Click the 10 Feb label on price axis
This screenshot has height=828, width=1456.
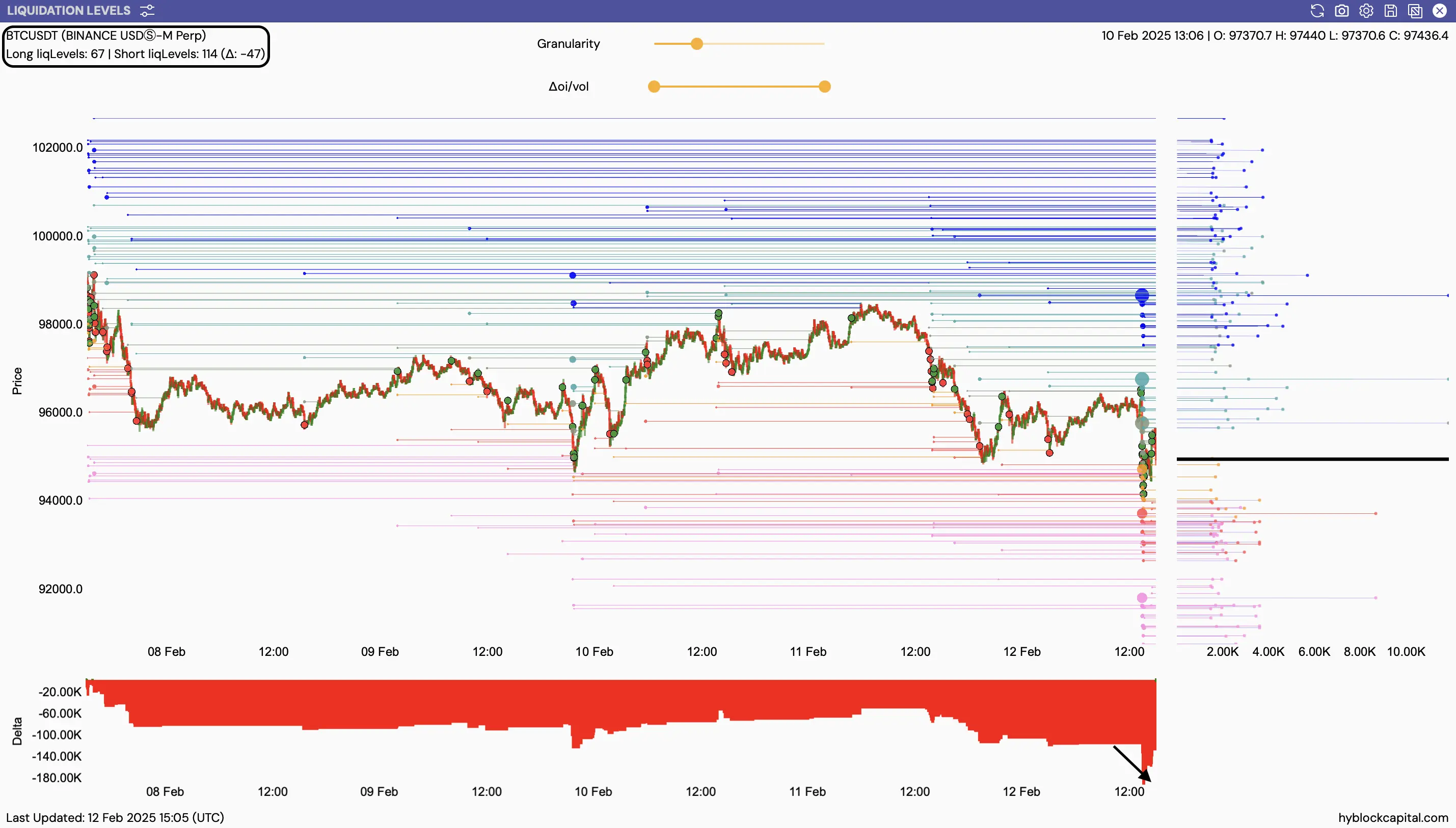(x=595, y=652)
